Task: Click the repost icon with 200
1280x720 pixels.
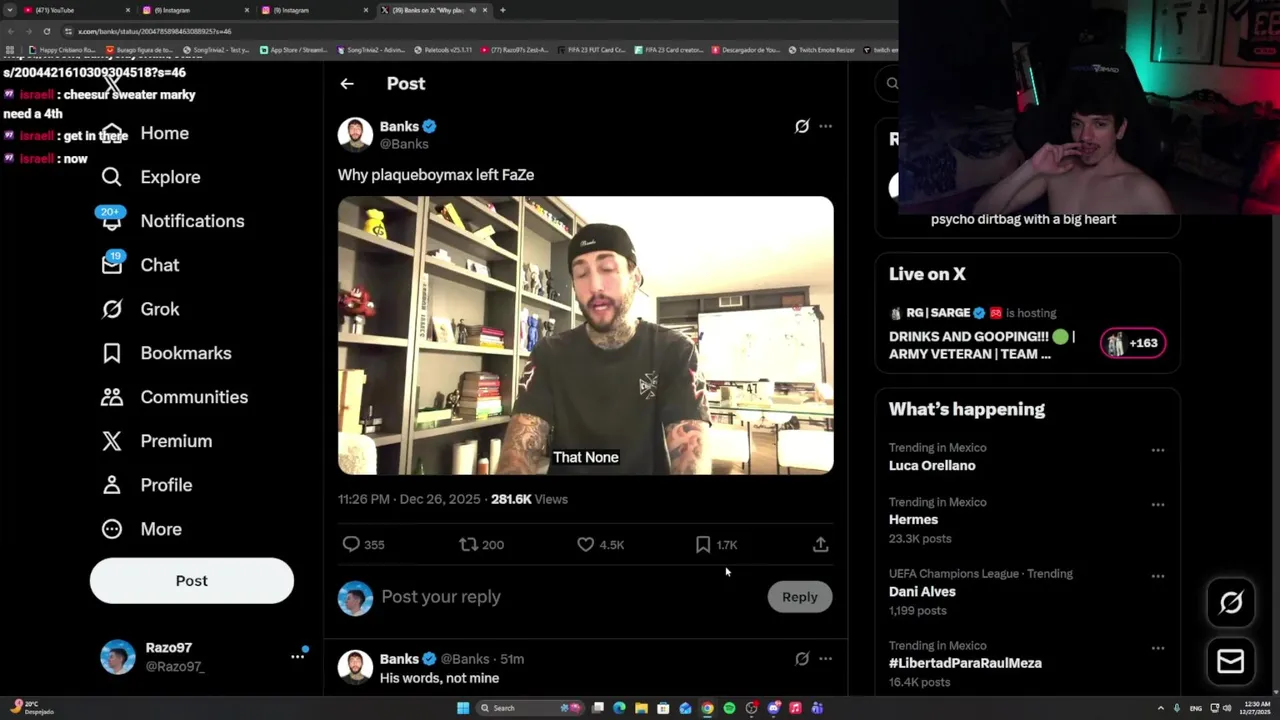Action: coord(468,545)
